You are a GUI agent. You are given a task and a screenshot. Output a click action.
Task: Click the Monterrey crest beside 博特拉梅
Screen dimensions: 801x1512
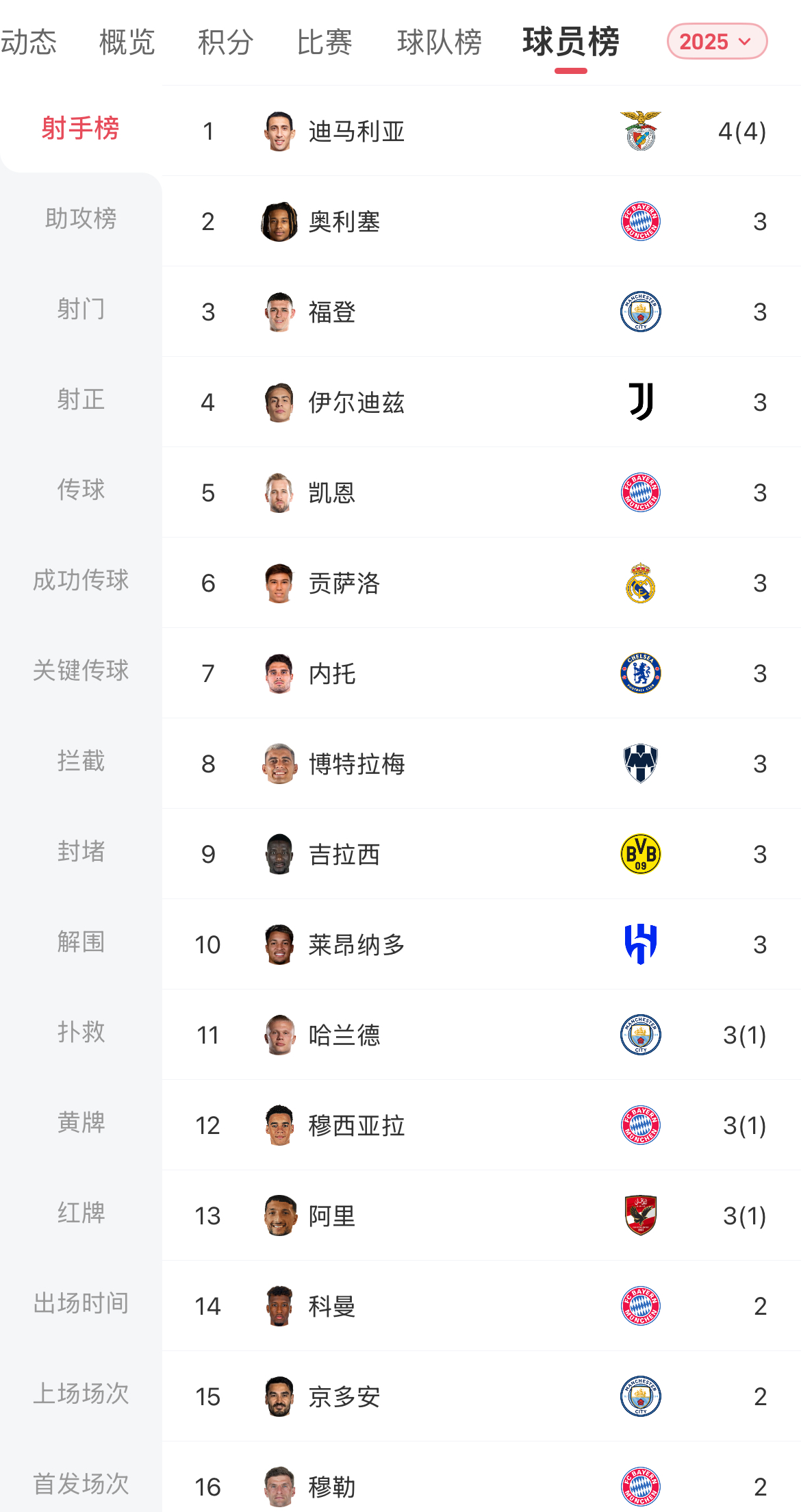[640, 764]
